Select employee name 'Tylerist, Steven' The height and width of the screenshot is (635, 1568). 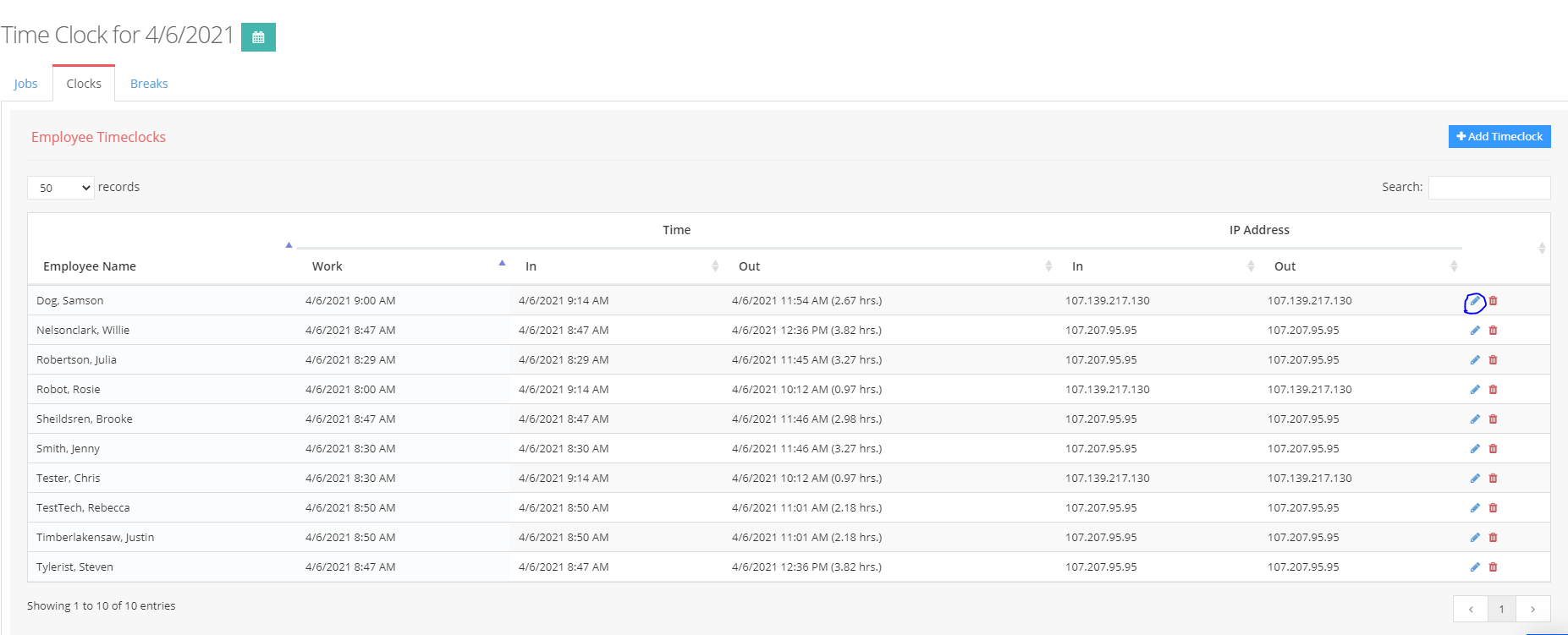pyautogui.click(x=74, y=567)
